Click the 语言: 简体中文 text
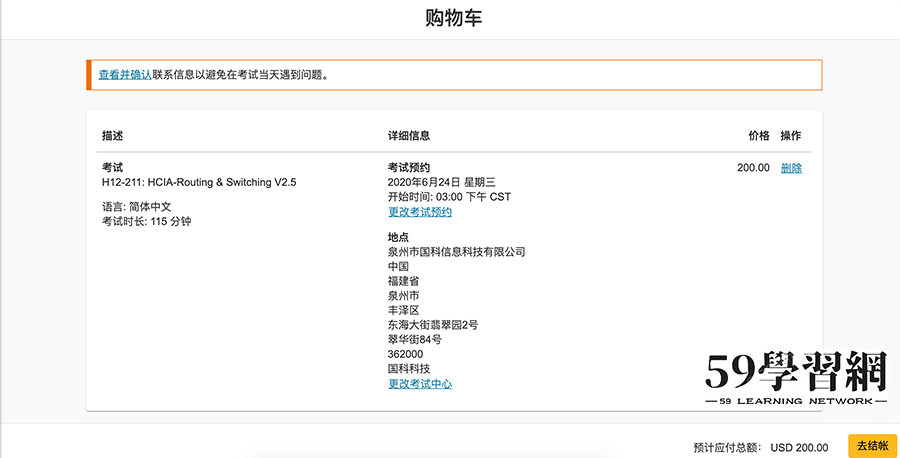This screenshot has height=458, width=900. point(137,206)
